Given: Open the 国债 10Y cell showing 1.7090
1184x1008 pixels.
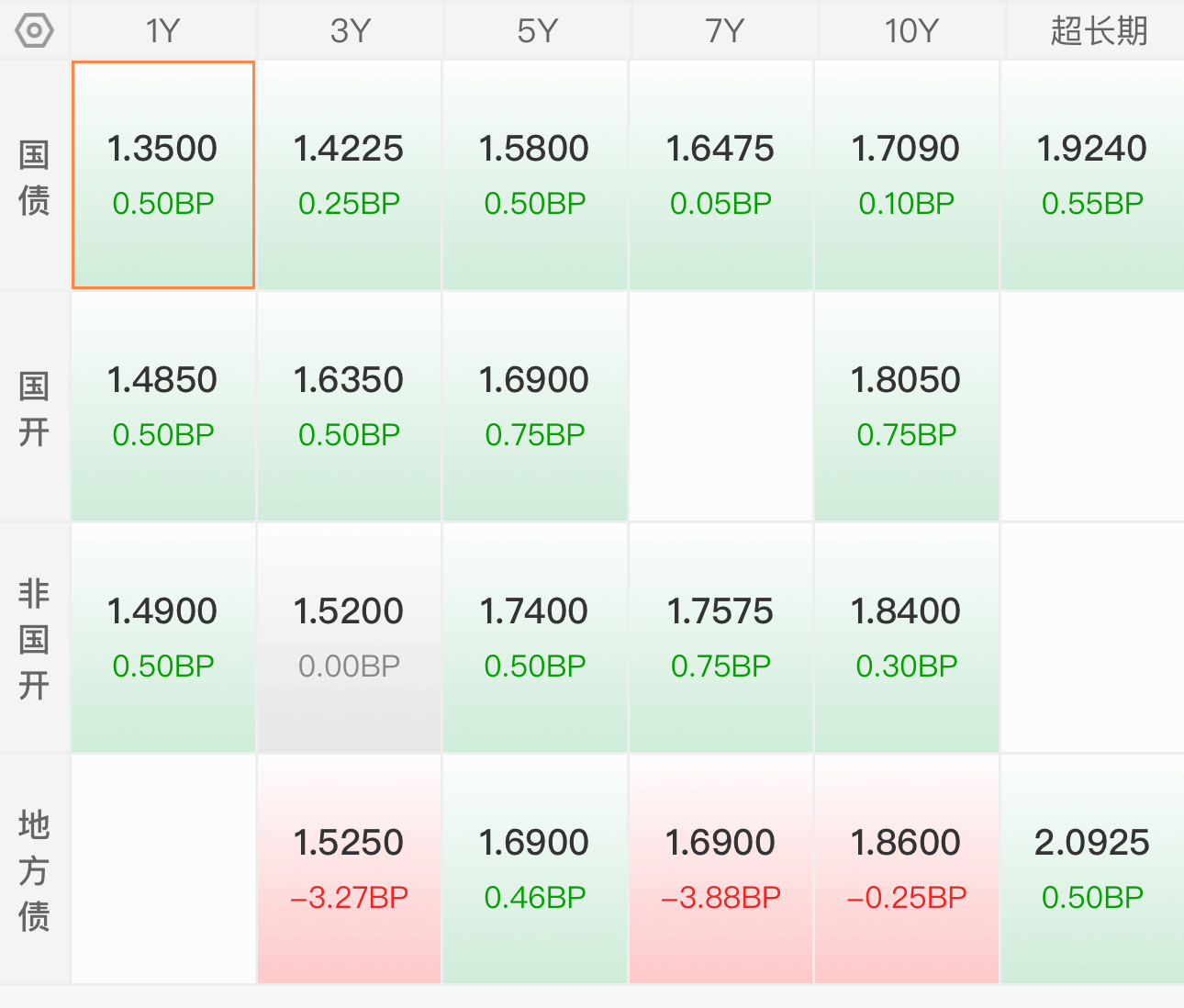Looking at the screenshot, I should [906, 175].
